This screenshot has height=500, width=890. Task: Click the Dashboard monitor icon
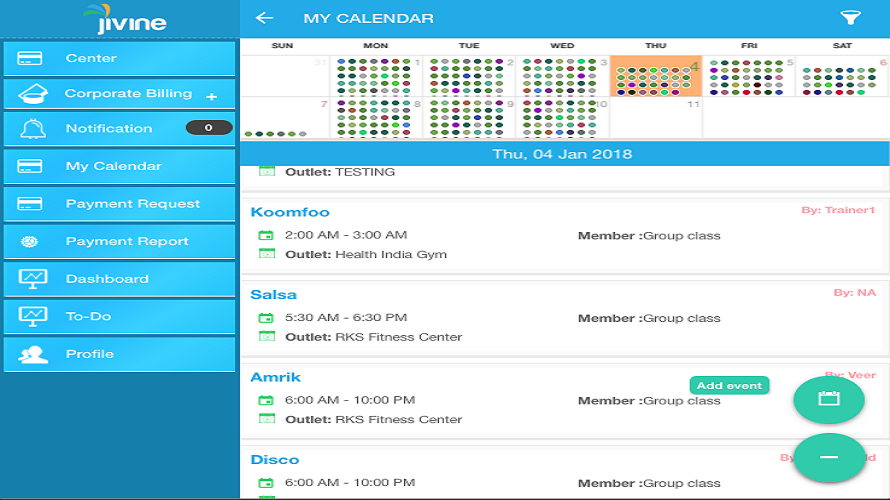pos(33,279)
